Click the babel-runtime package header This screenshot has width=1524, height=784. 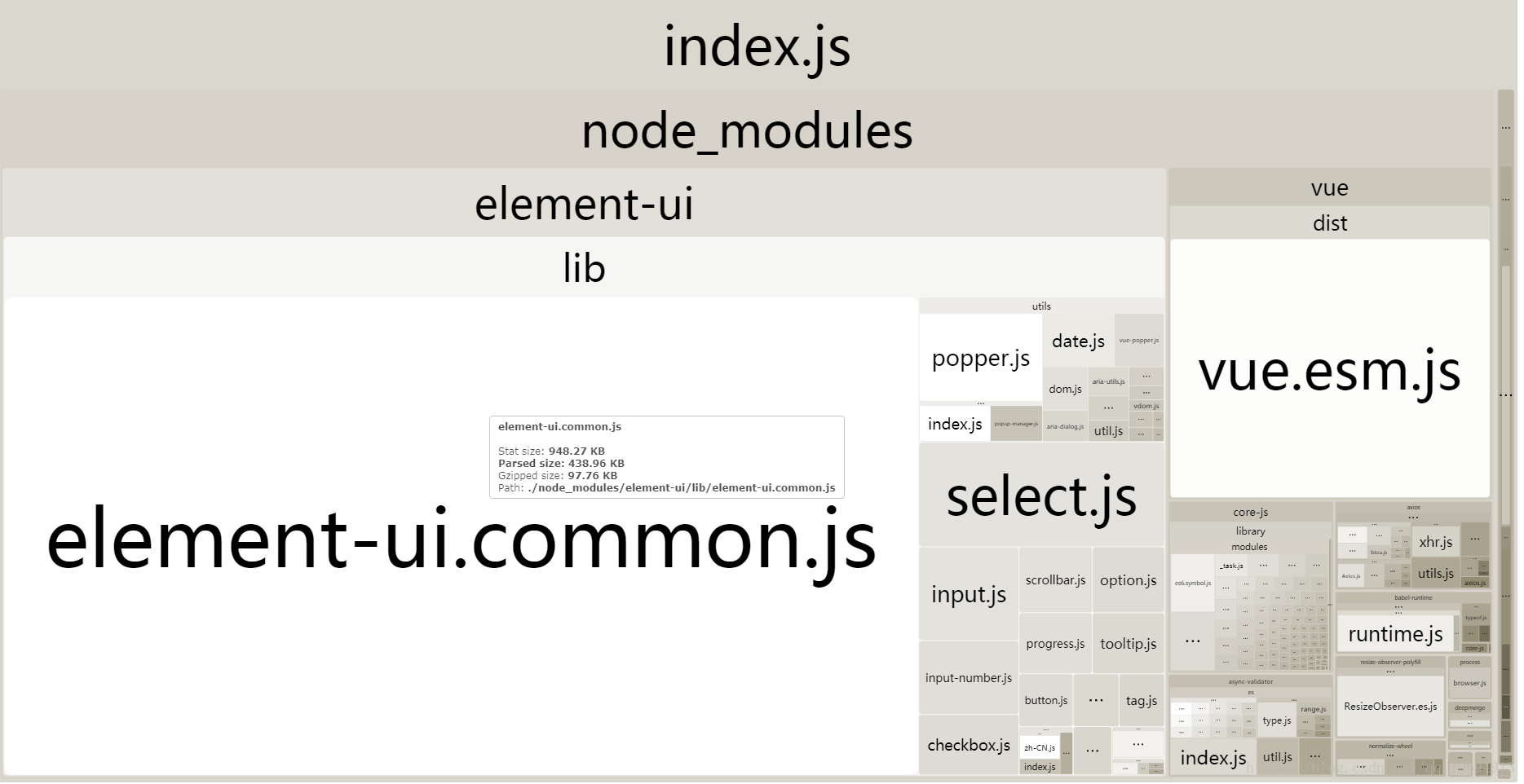1413,598
